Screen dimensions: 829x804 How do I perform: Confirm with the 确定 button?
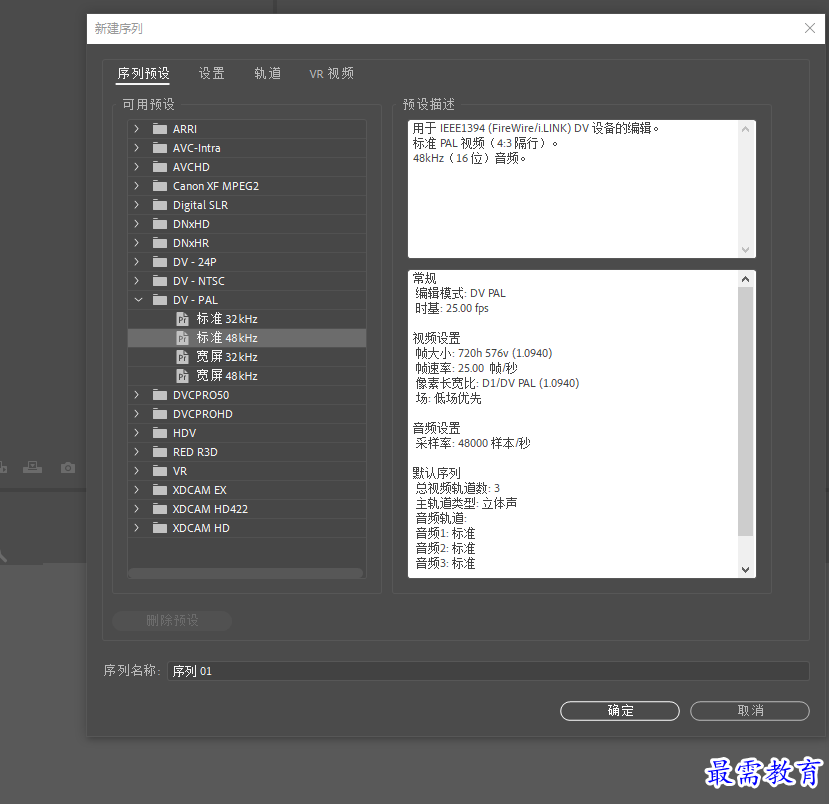(x=620, y=710)
